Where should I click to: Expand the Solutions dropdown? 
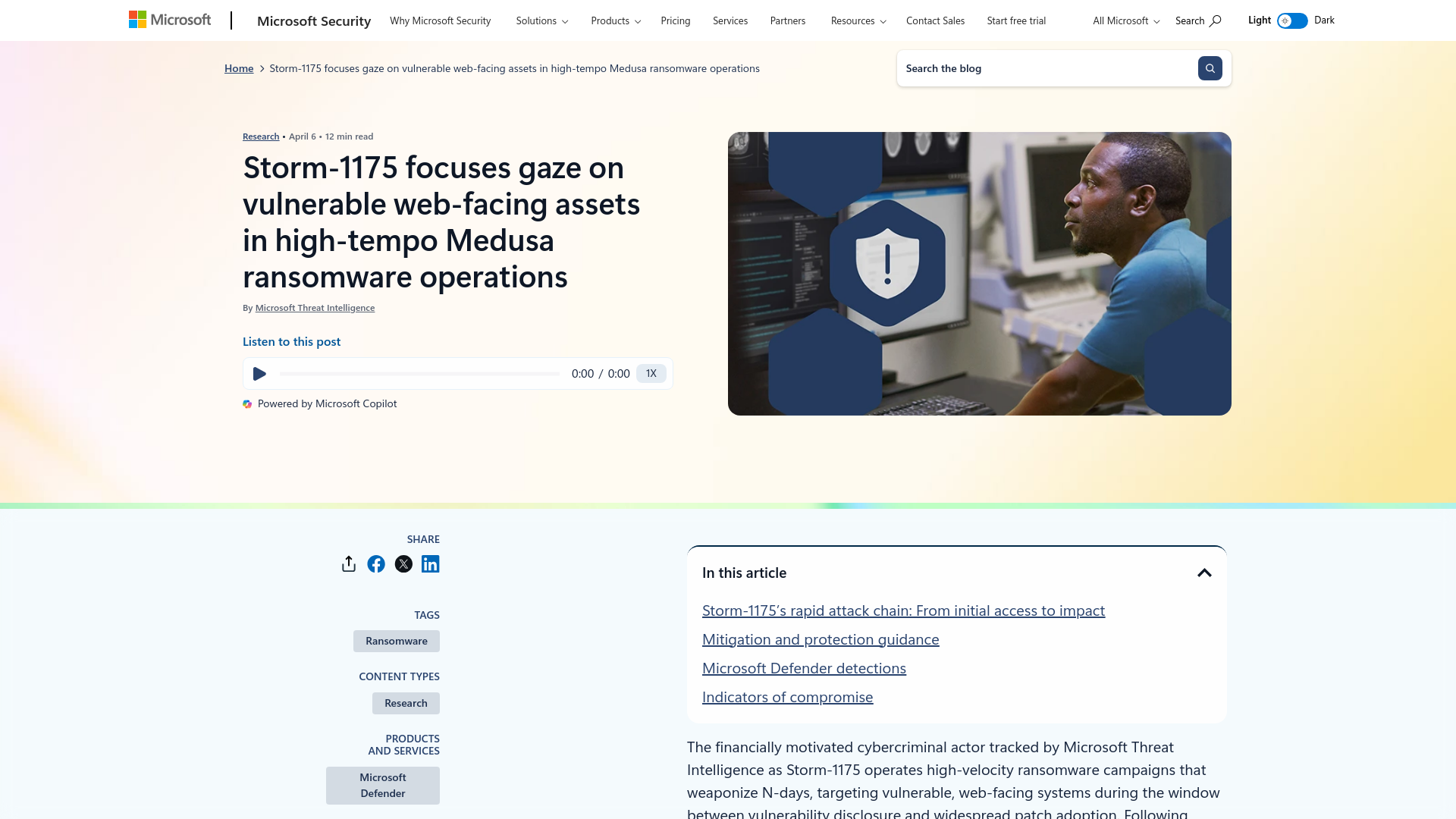(x=541, y=20)
